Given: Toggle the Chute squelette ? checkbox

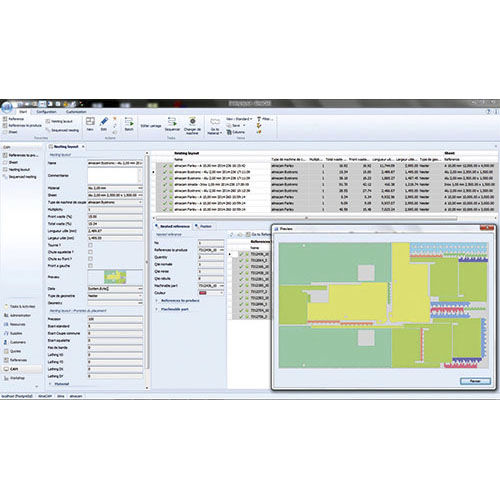Looking at the screenshot, I should click(90, 252).
